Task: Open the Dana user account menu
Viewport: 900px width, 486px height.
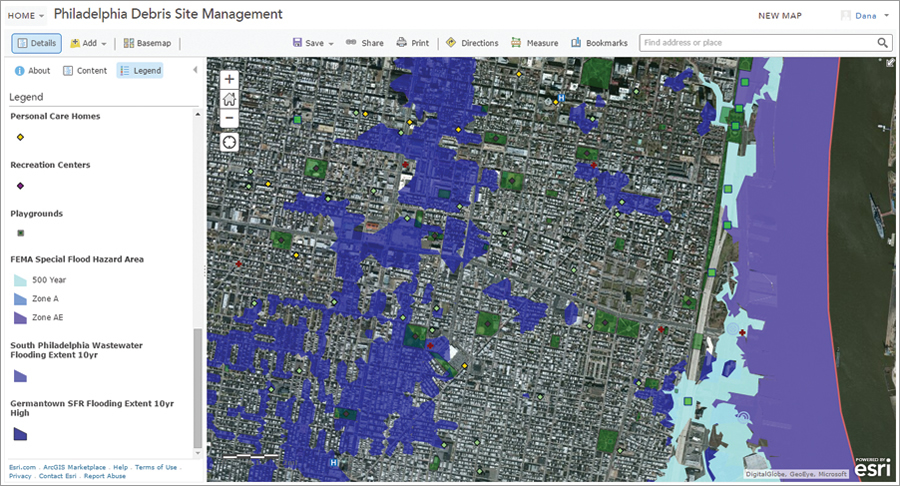Action: [x=864, y=16]
